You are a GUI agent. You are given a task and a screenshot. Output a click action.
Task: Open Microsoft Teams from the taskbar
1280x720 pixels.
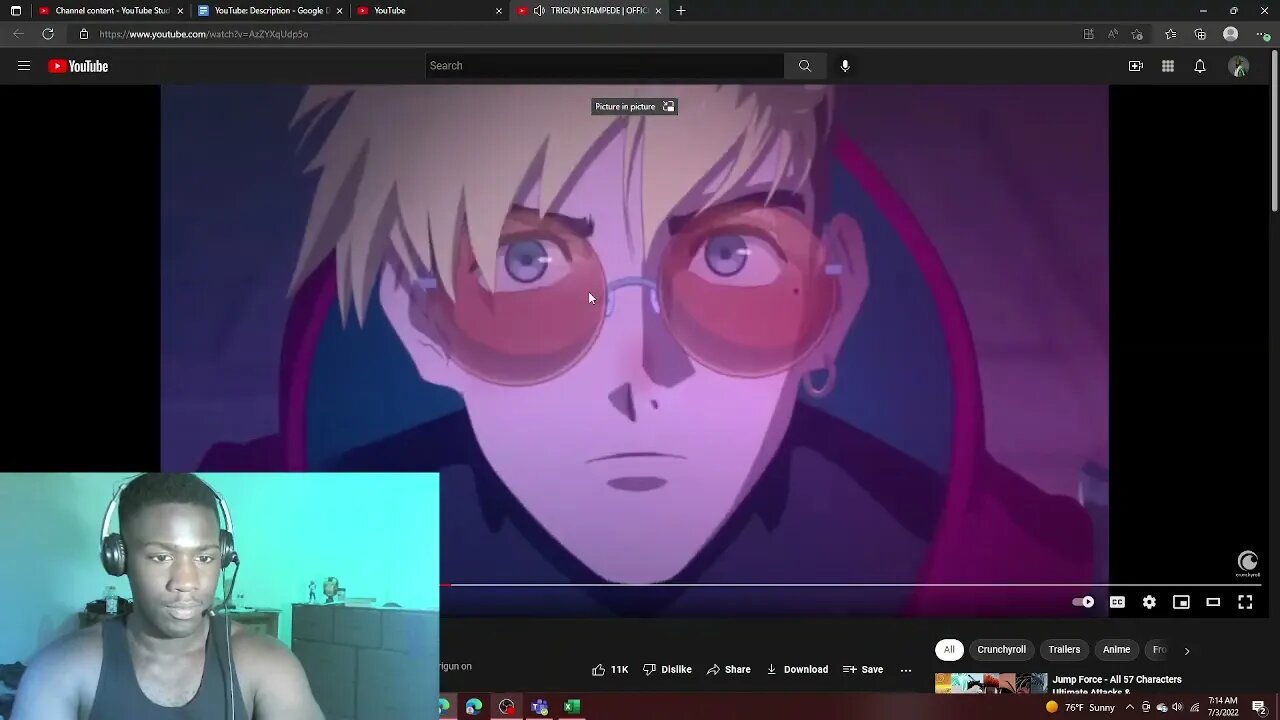(x=540, y=707)
